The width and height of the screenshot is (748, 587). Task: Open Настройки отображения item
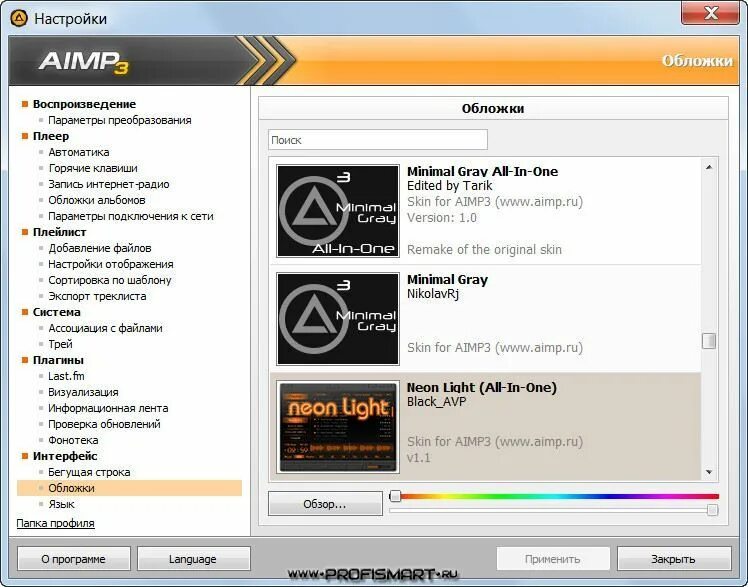(111, 264)
